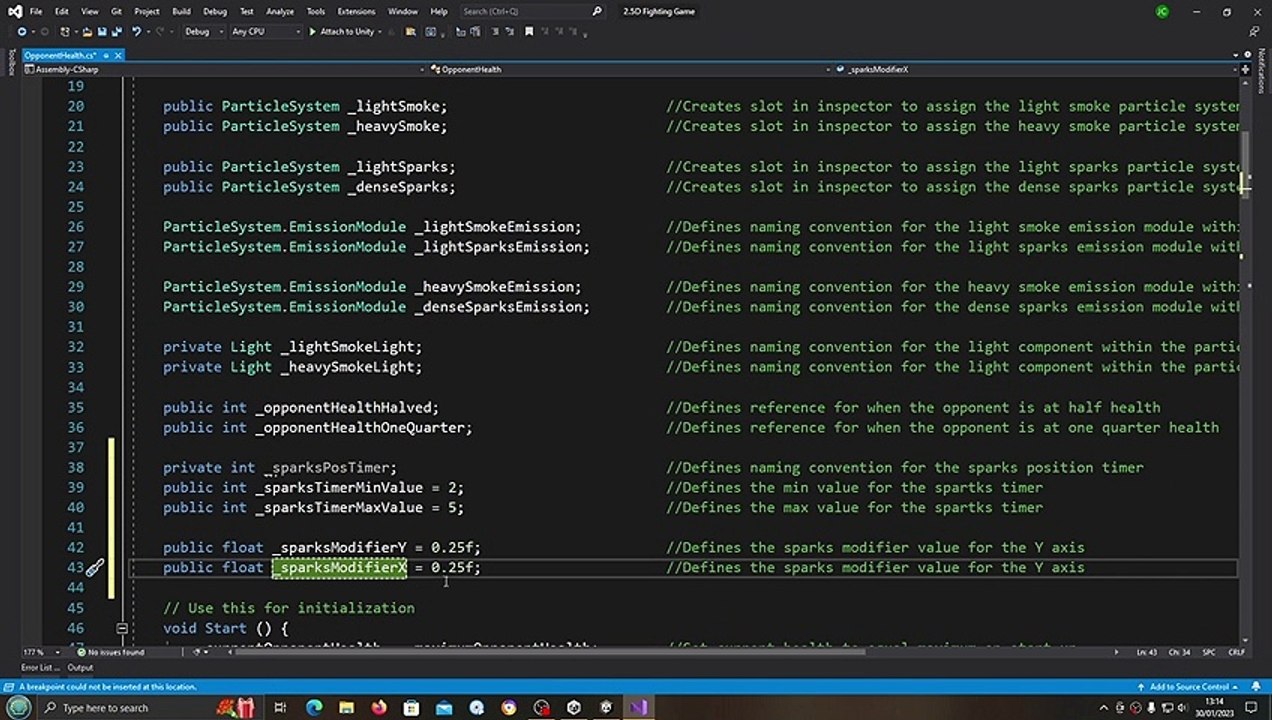
Task: Click the Save file icon
Action: click(x=101, y=31)
